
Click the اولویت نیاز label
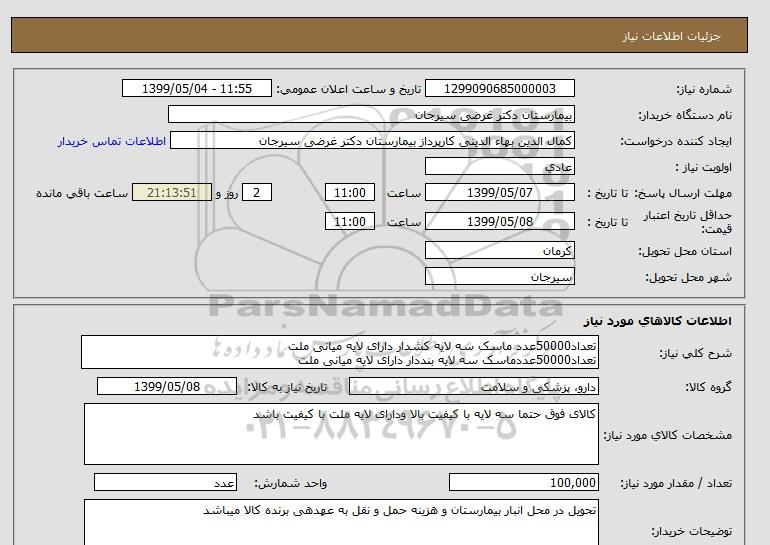pyautogui.click(x=703, y=167)
